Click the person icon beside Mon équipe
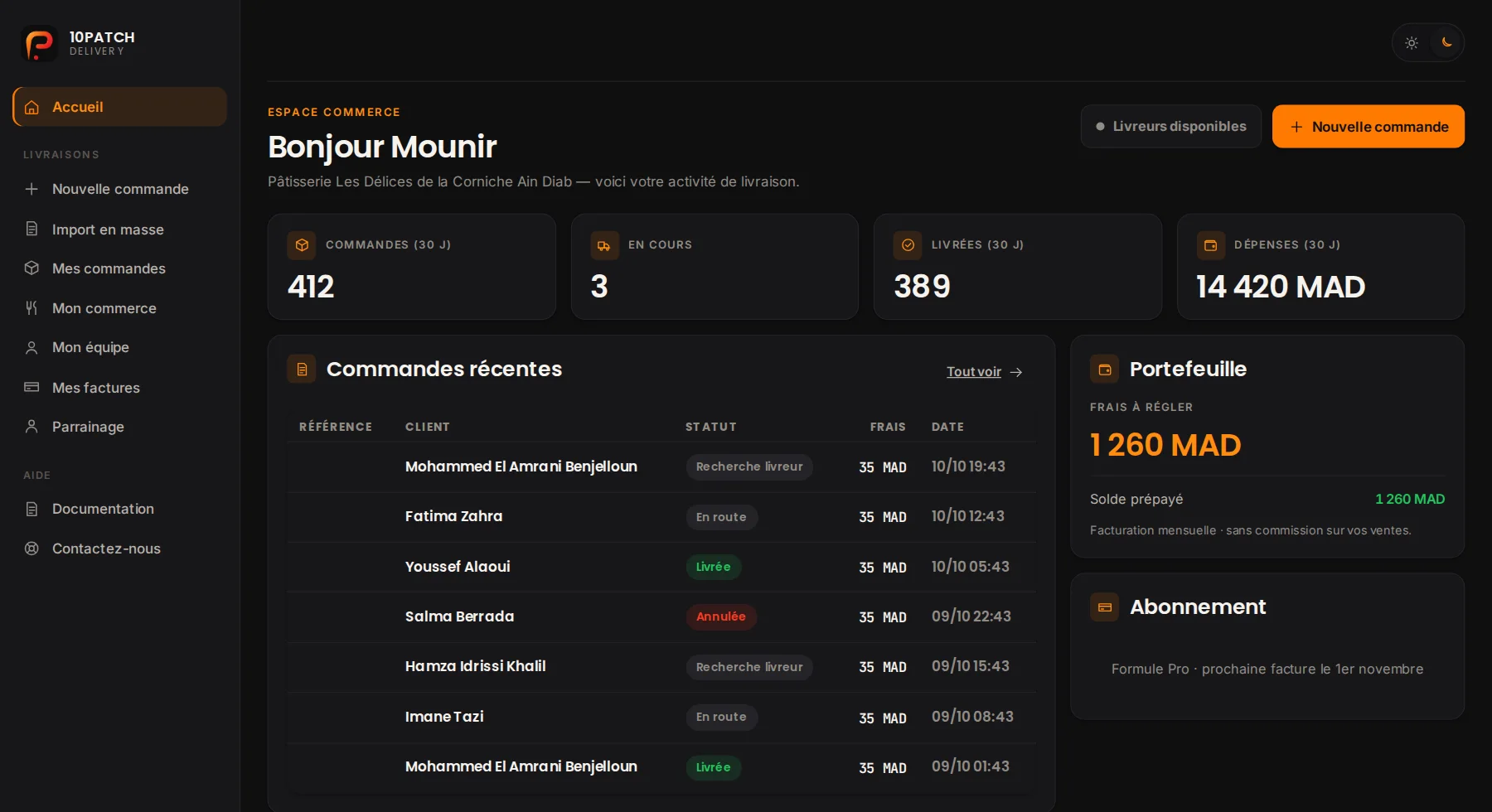 pyautogui.click(x=31, y=347)
